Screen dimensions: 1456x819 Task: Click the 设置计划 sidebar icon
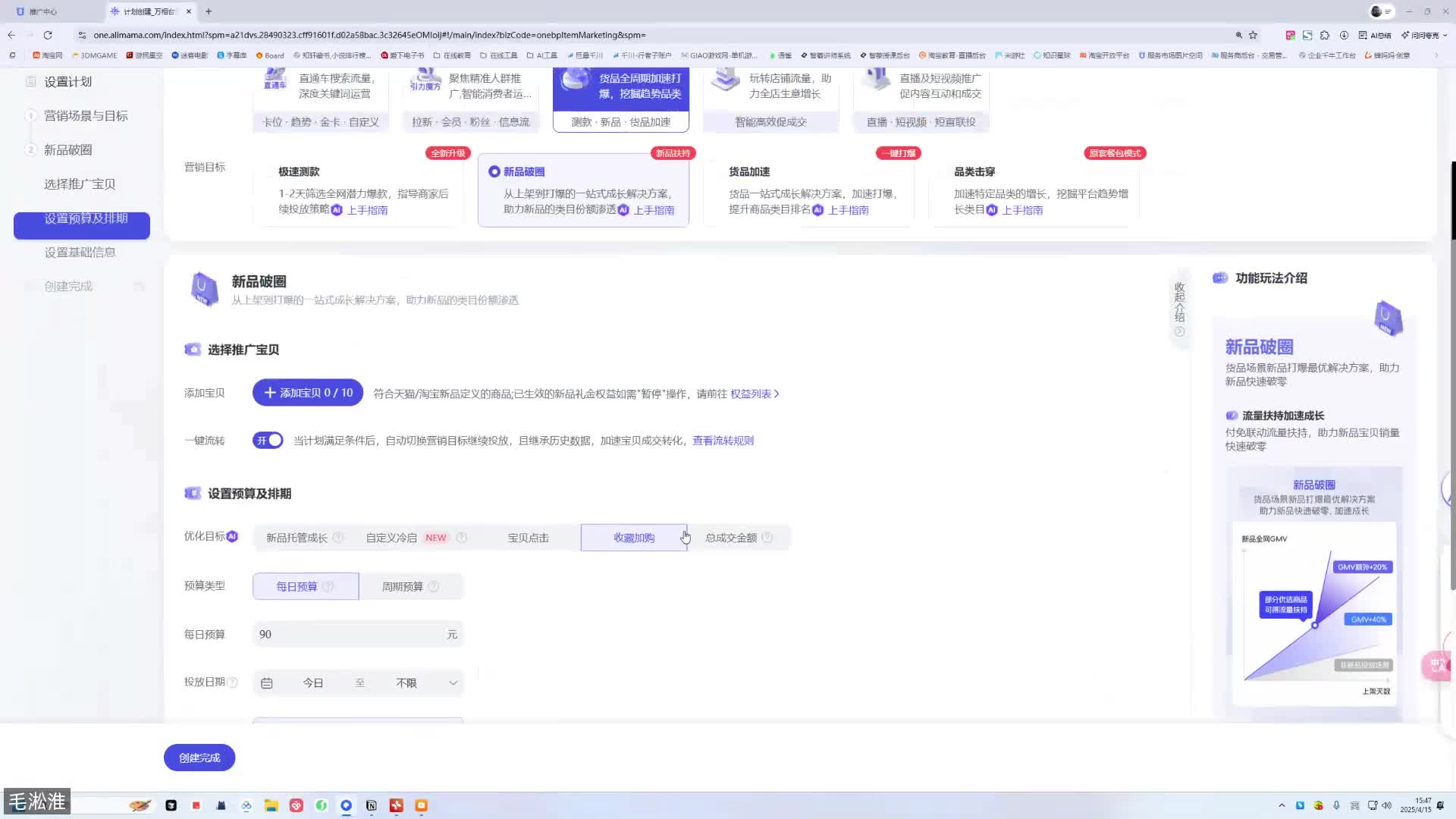pyautogui.click(x=30, y=81)
